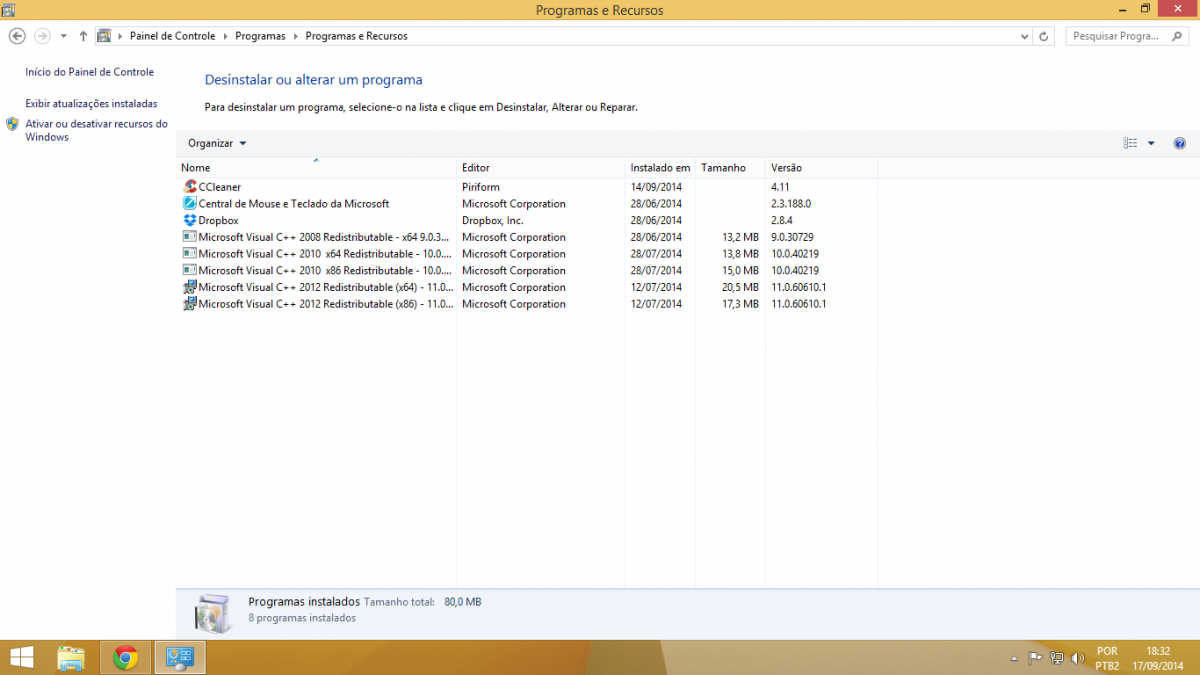Expand the chevron after Programas breadcrumb

point(296,36)
